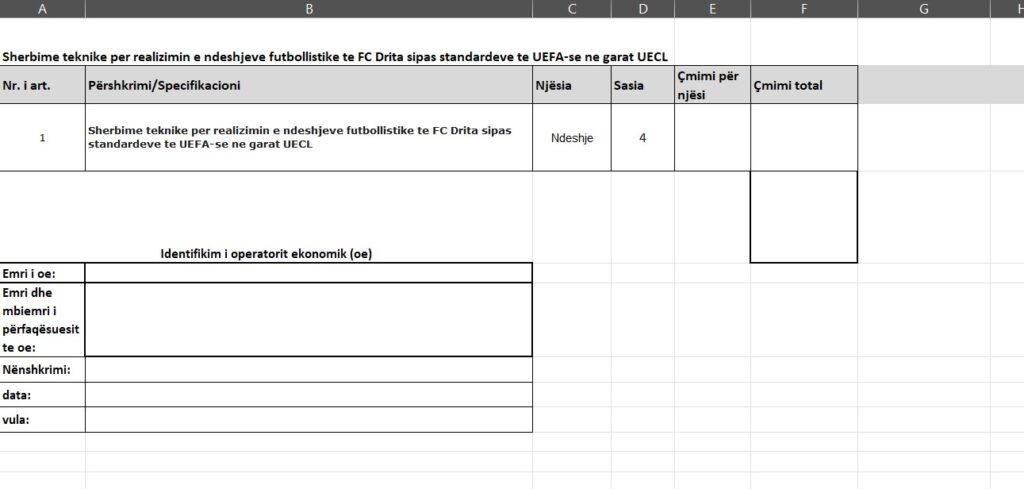This screenshot has width=1024, height=489.
Task: Click empty total price cell for item 1
Action: 803,138
